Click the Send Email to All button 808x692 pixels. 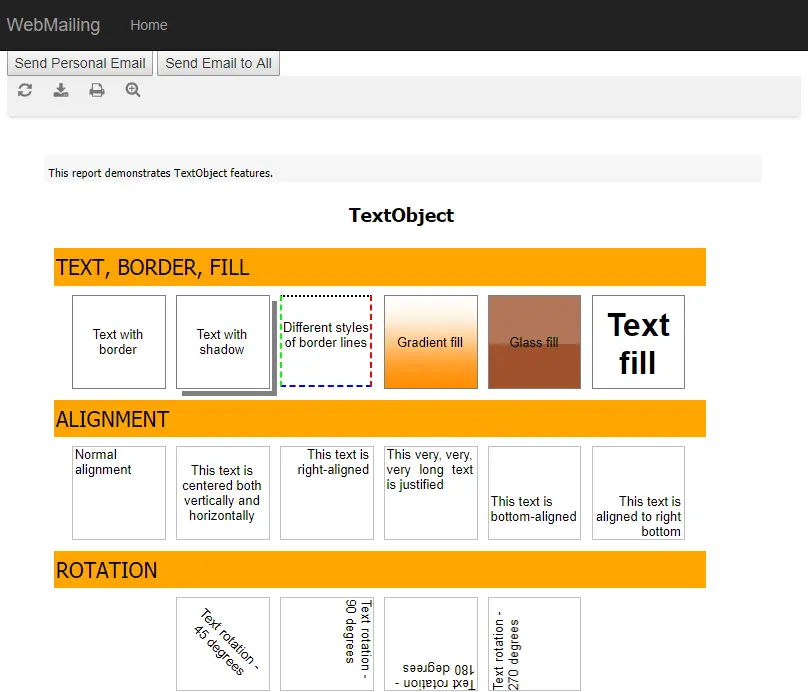[218, 63]
